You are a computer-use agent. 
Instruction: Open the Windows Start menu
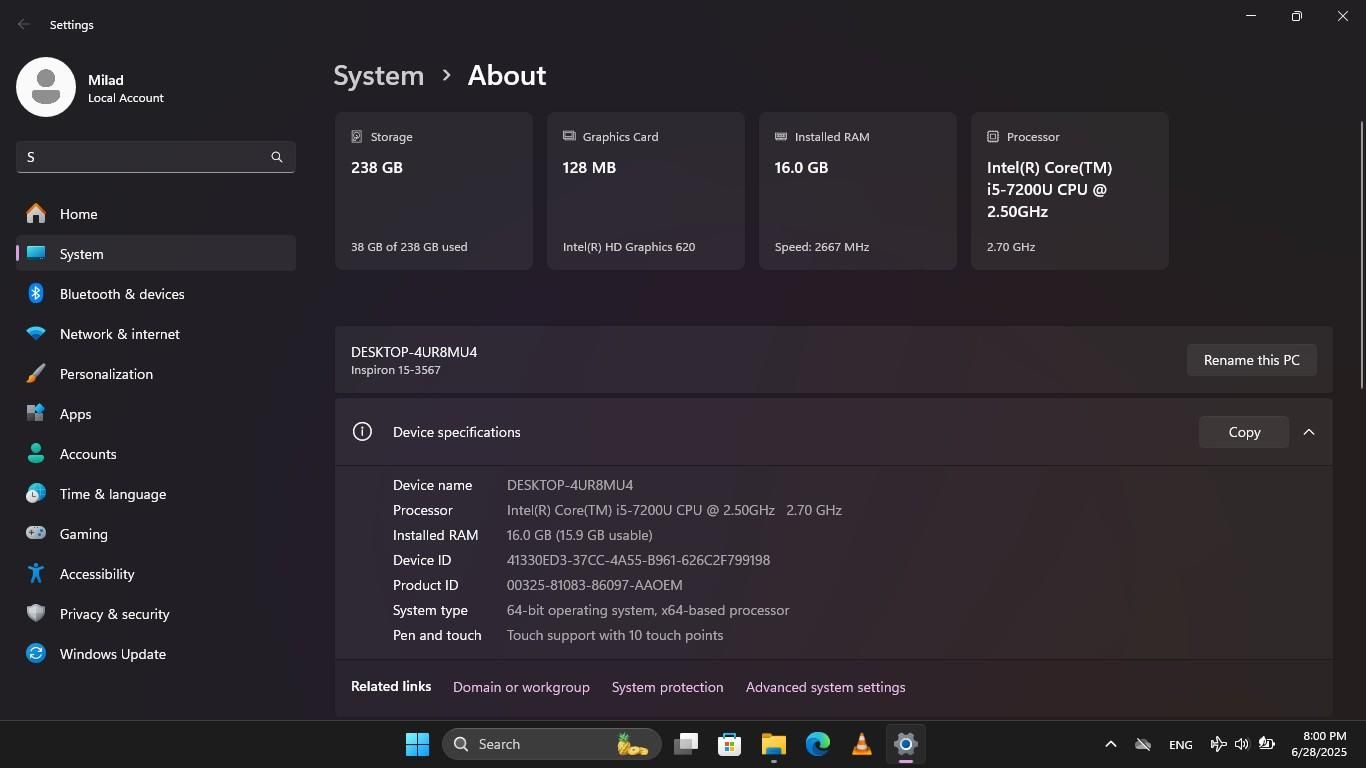(x=417, y=744)
